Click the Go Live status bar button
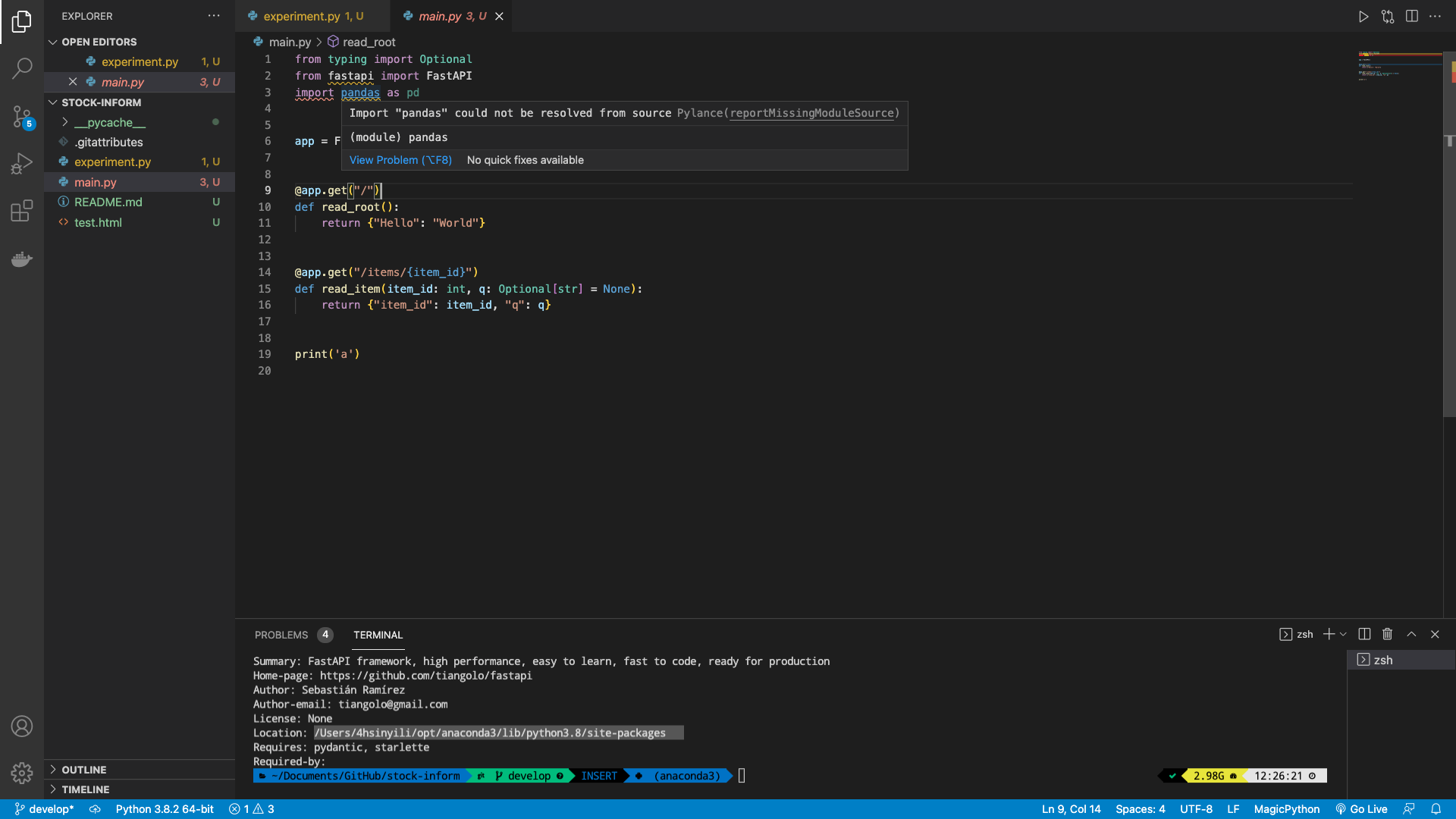 click(x=1361, y=809)
